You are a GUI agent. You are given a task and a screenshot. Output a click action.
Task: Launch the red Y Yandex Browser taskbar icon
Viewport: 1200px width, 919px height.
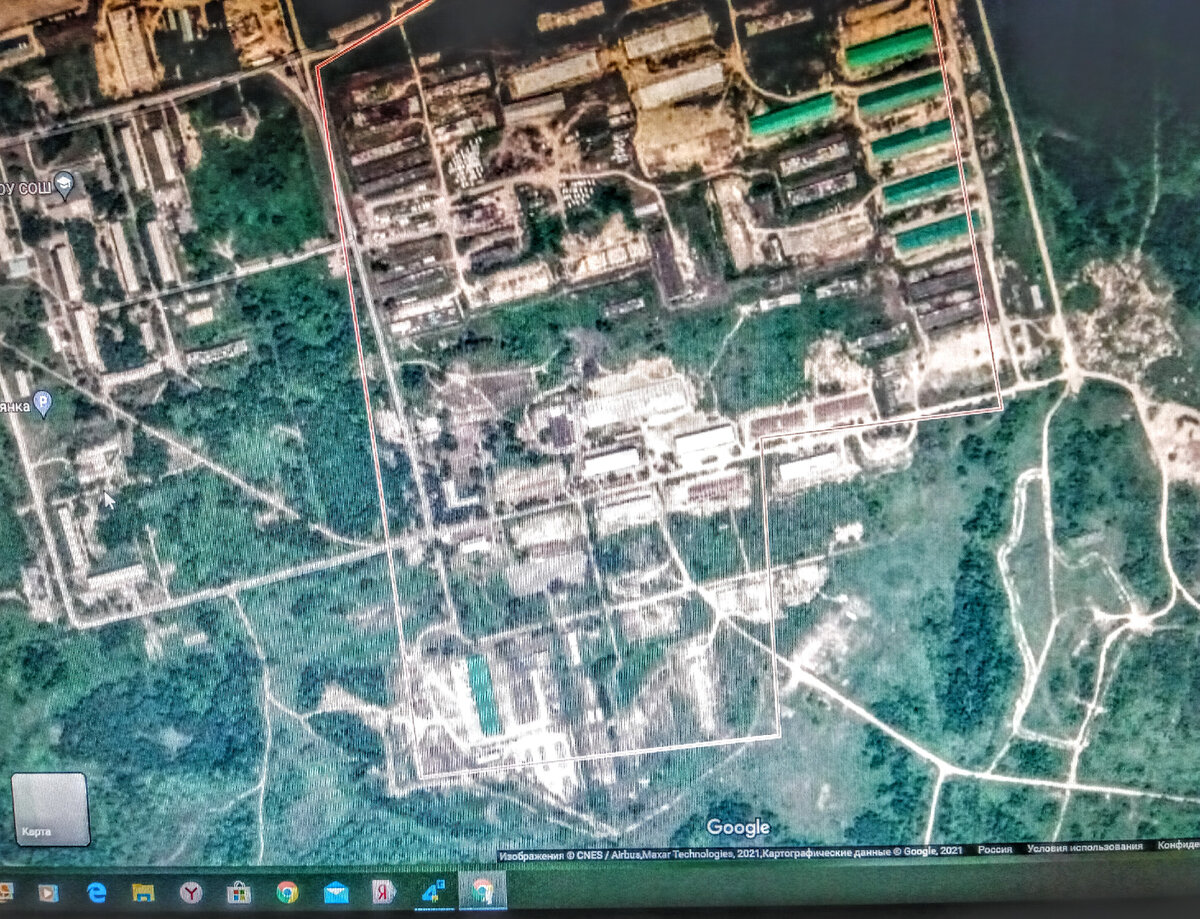pyautogui.click(x=191, y=891)
